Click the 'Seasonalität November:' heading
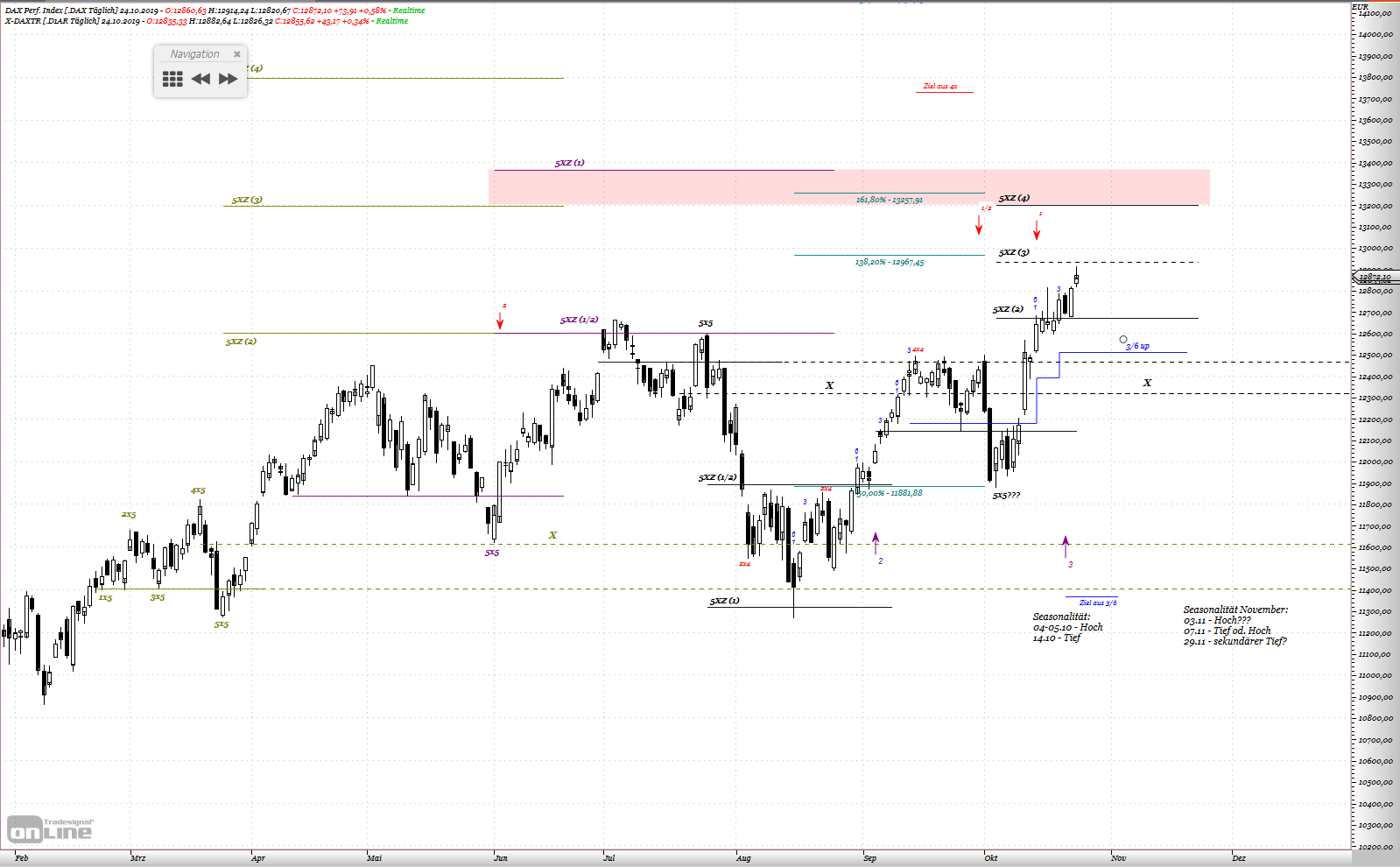 point(1235,610)
